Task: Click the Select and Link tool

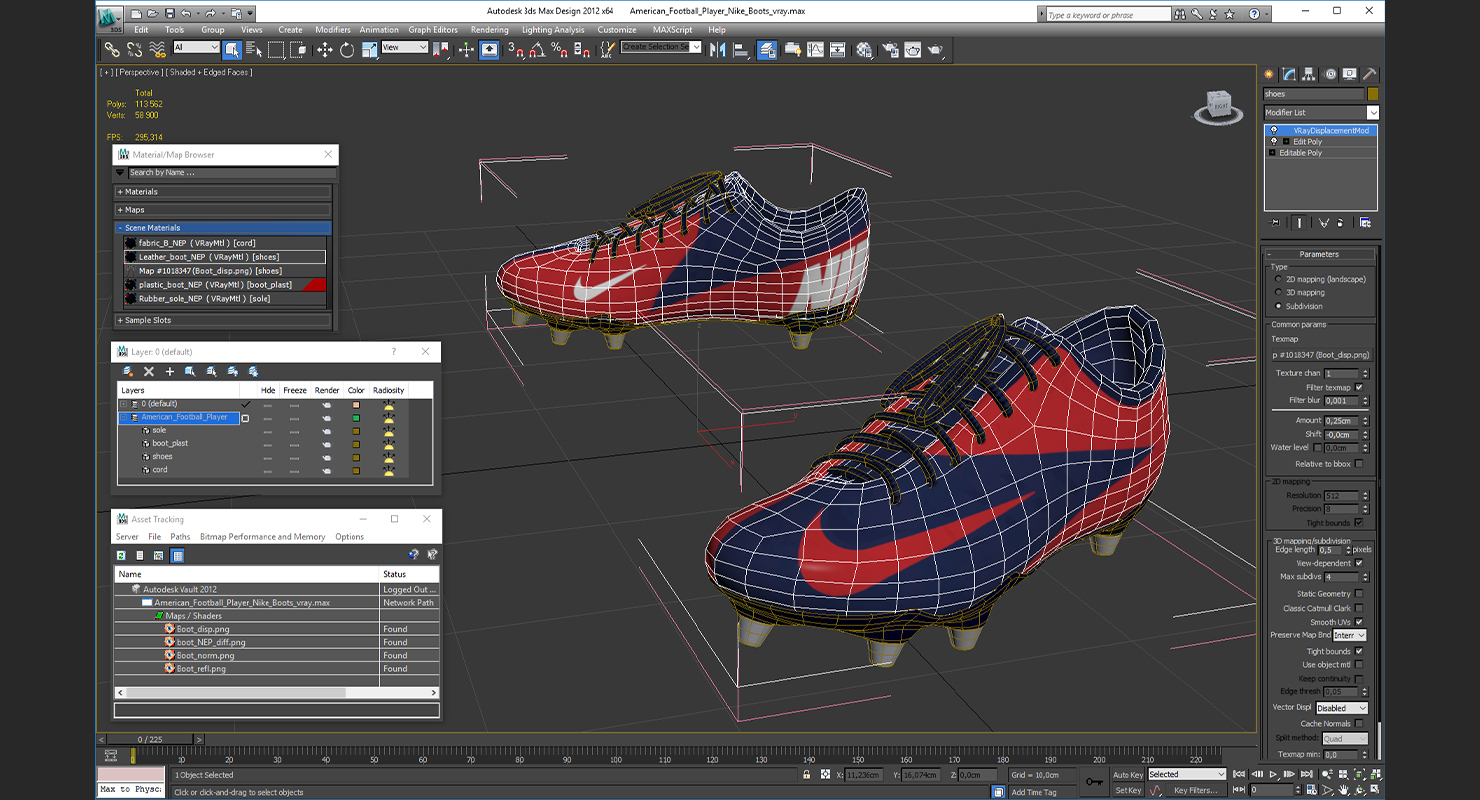Action: [x=112, y=49]
